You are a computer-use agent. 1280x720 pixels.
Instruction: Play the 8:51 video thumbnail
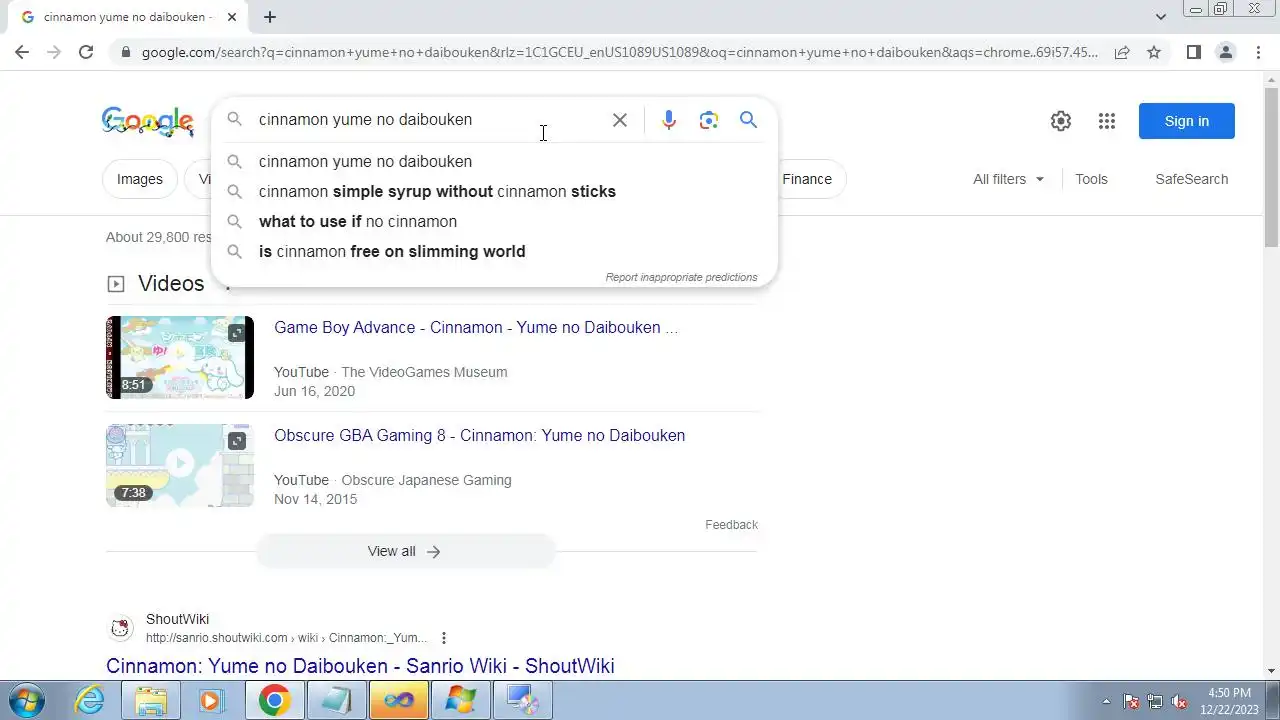[180, 357]
